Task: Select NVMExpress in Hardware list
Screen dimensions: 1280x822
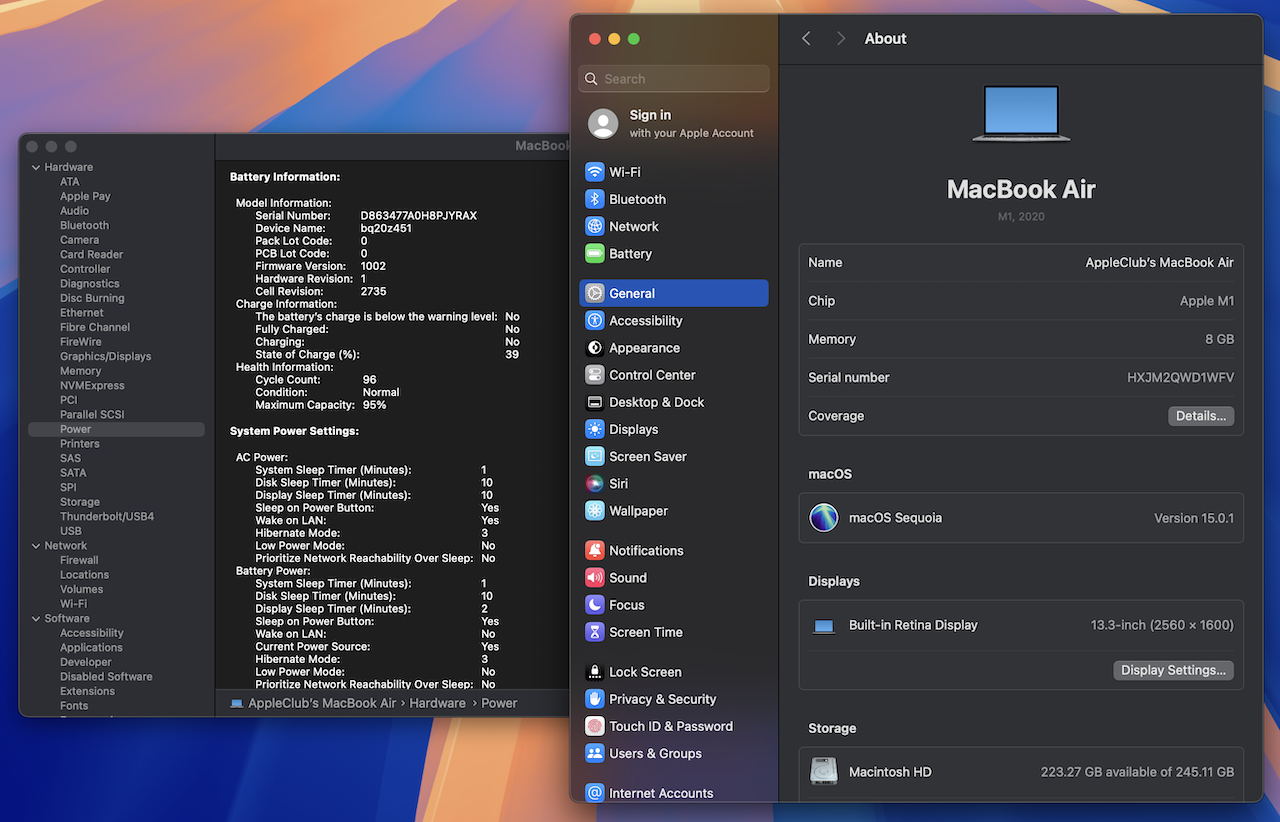Action: tap(92, 385)
